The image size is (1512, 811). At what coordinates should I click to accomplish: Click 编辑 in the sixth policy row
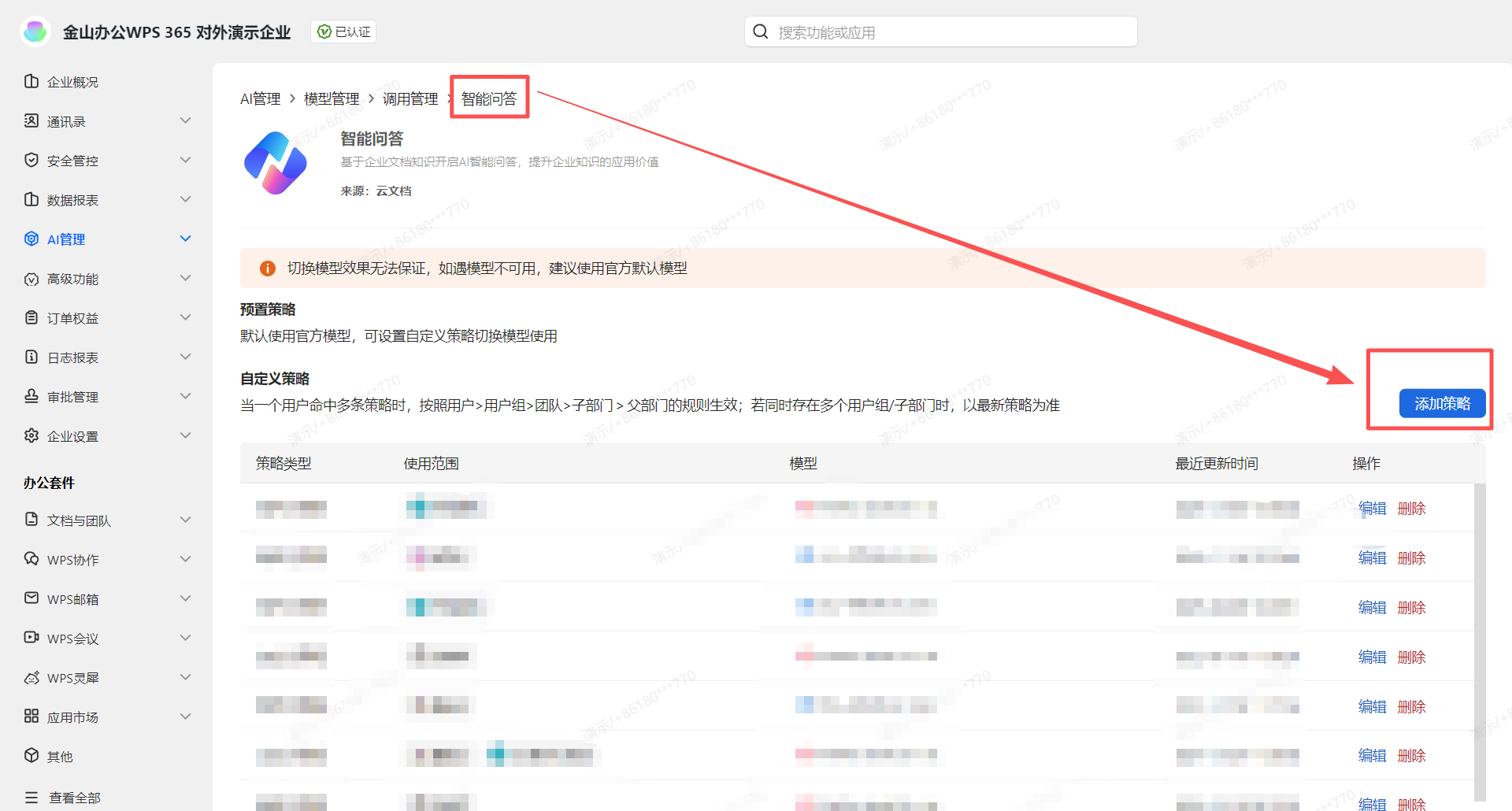1373,756
